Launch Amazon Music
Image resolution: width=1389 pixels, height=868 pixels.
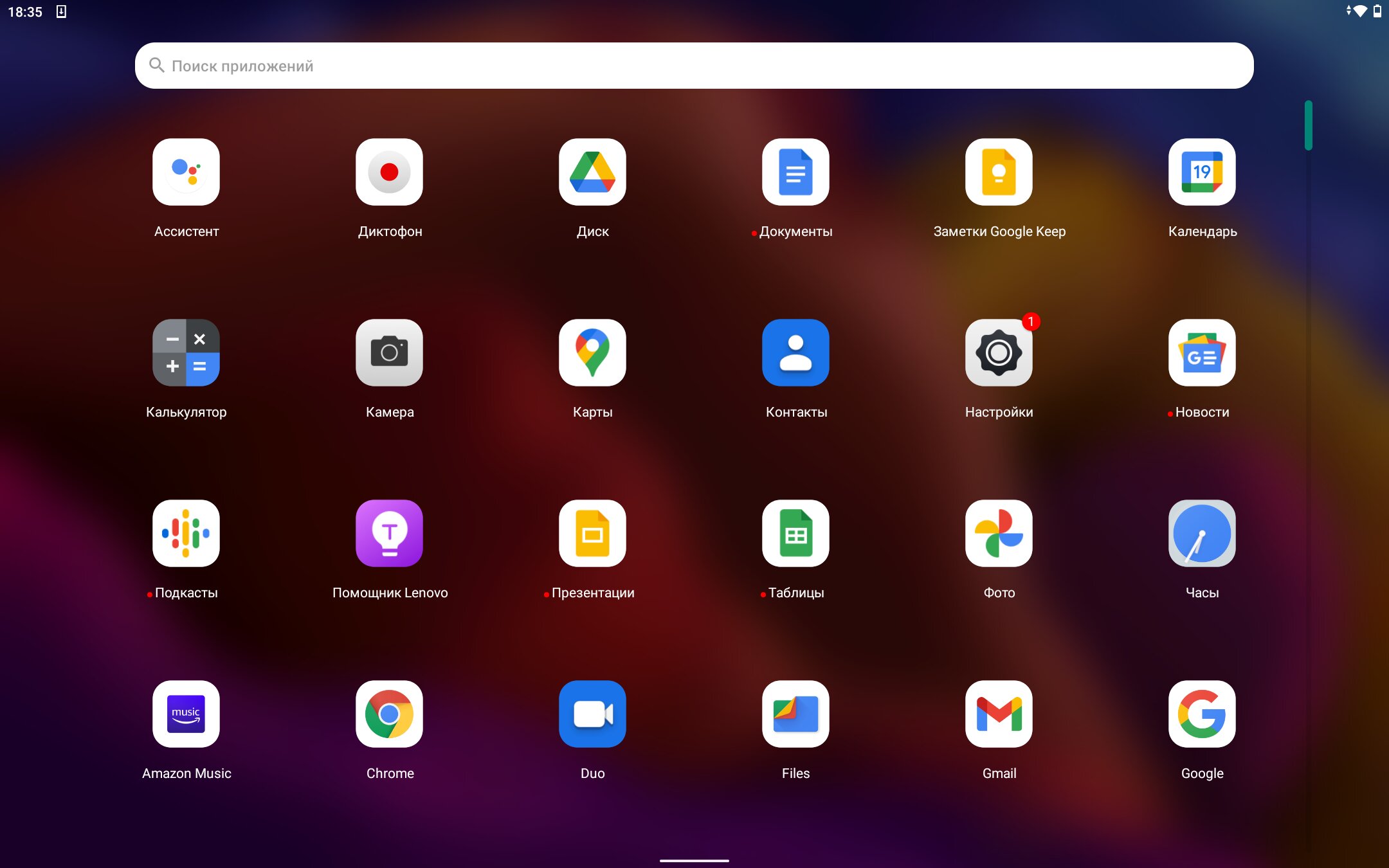pyautogui.click(x=186, y=714)
